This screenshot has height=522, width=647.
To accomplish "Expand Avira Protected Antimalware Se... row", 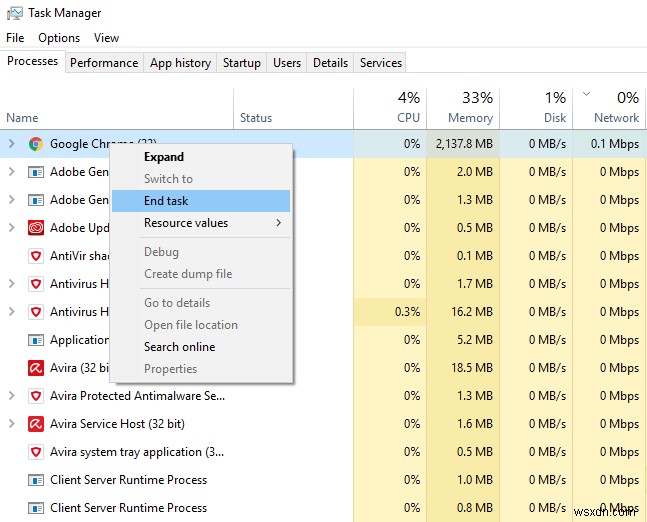I will [x=12, y=396].
